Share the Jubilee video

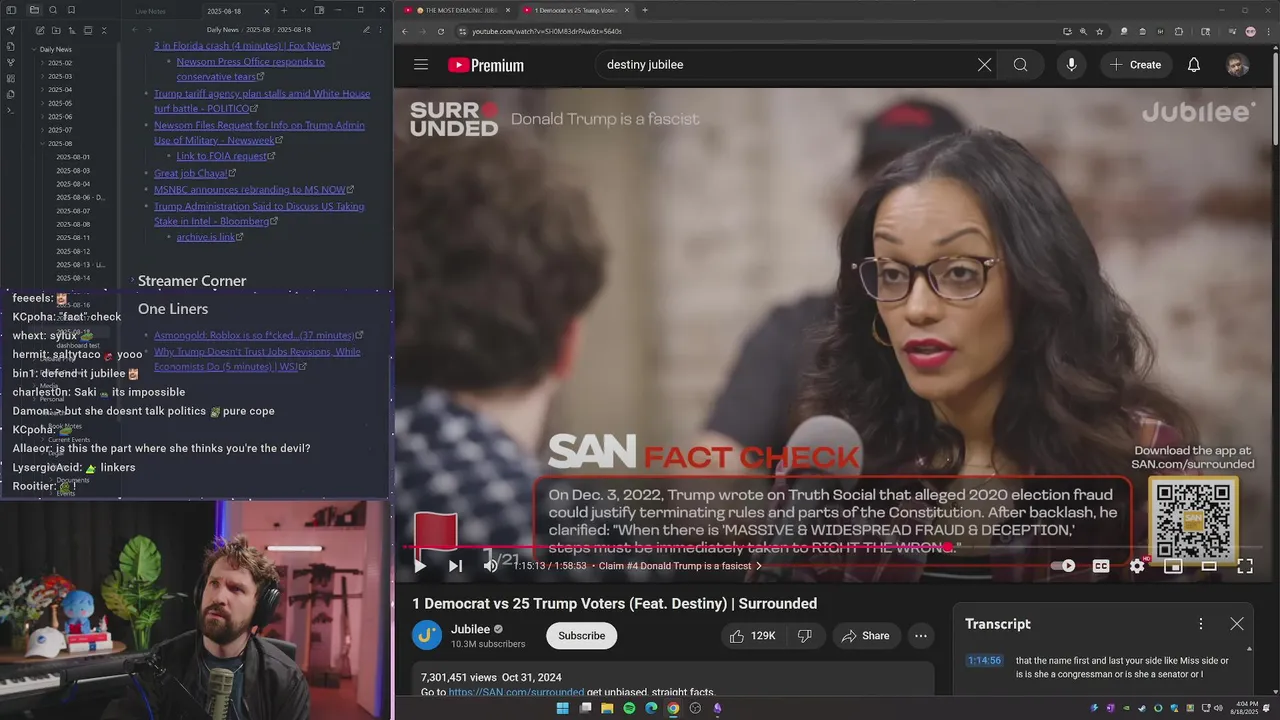pyautogui.click(x=866, y=636)
